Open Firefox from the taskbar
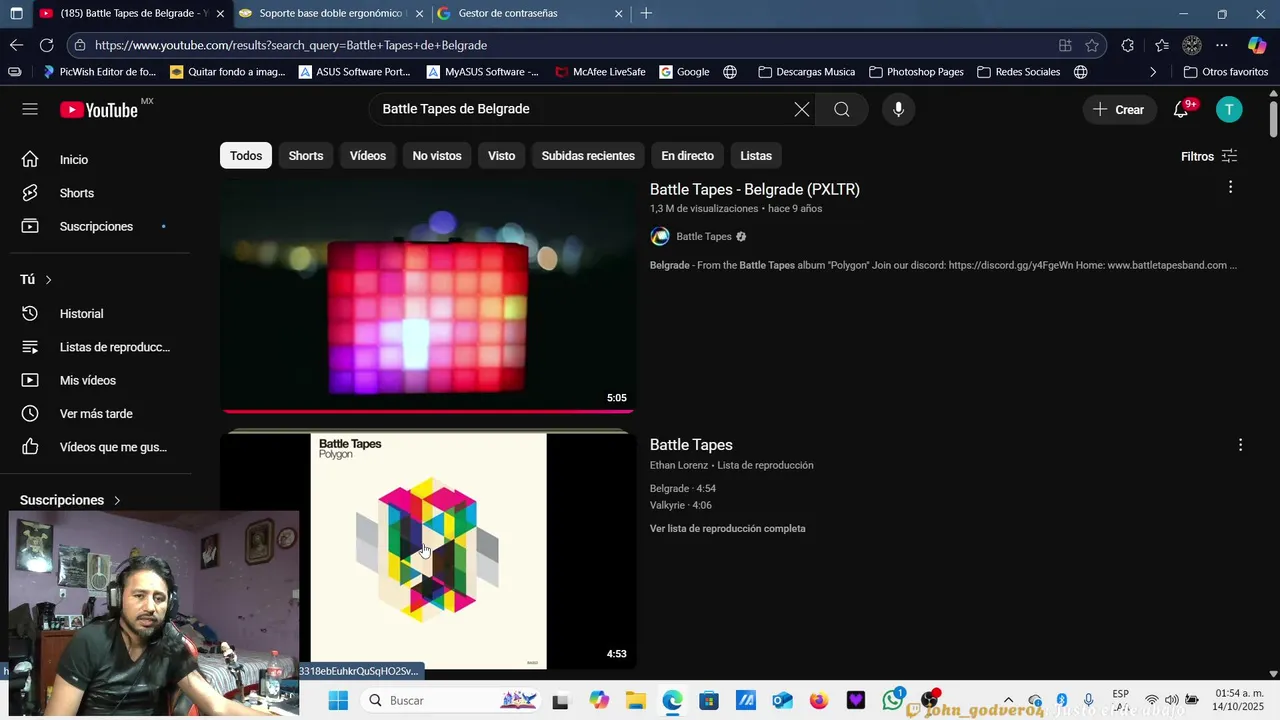The image size is (1280, 720). [819, 700]
